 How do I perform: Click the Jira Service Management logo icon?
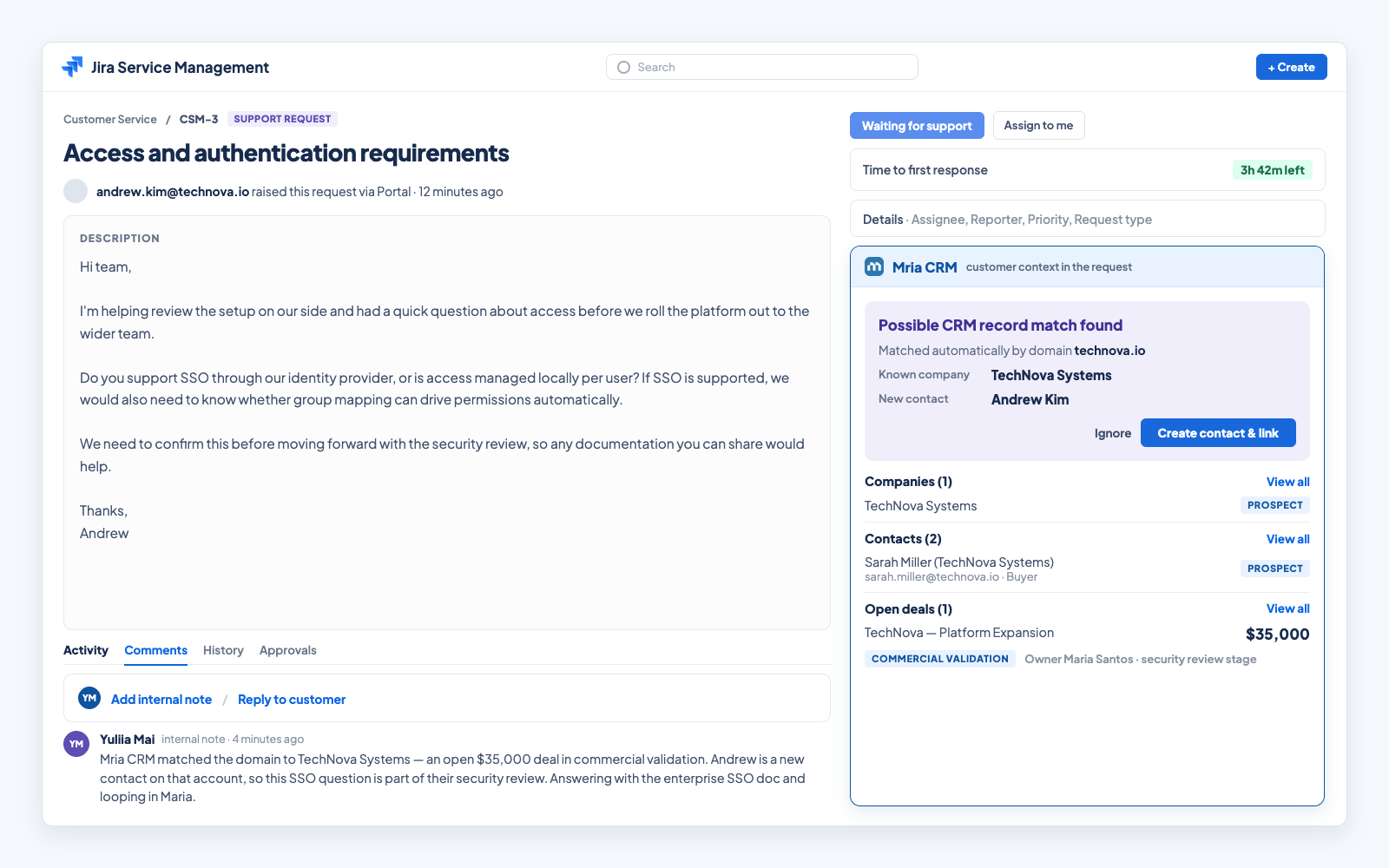pos(72,67)
